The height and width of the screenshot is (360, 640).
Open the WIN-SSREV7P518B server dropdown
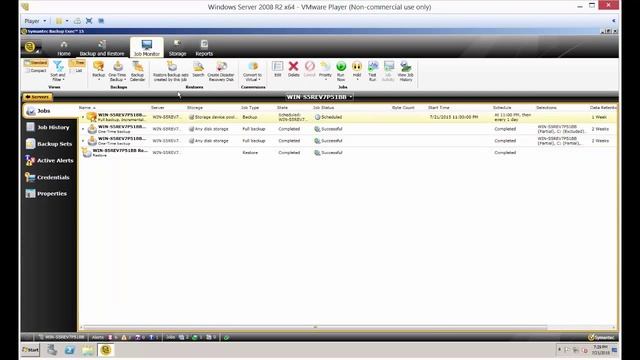(320, 97)
